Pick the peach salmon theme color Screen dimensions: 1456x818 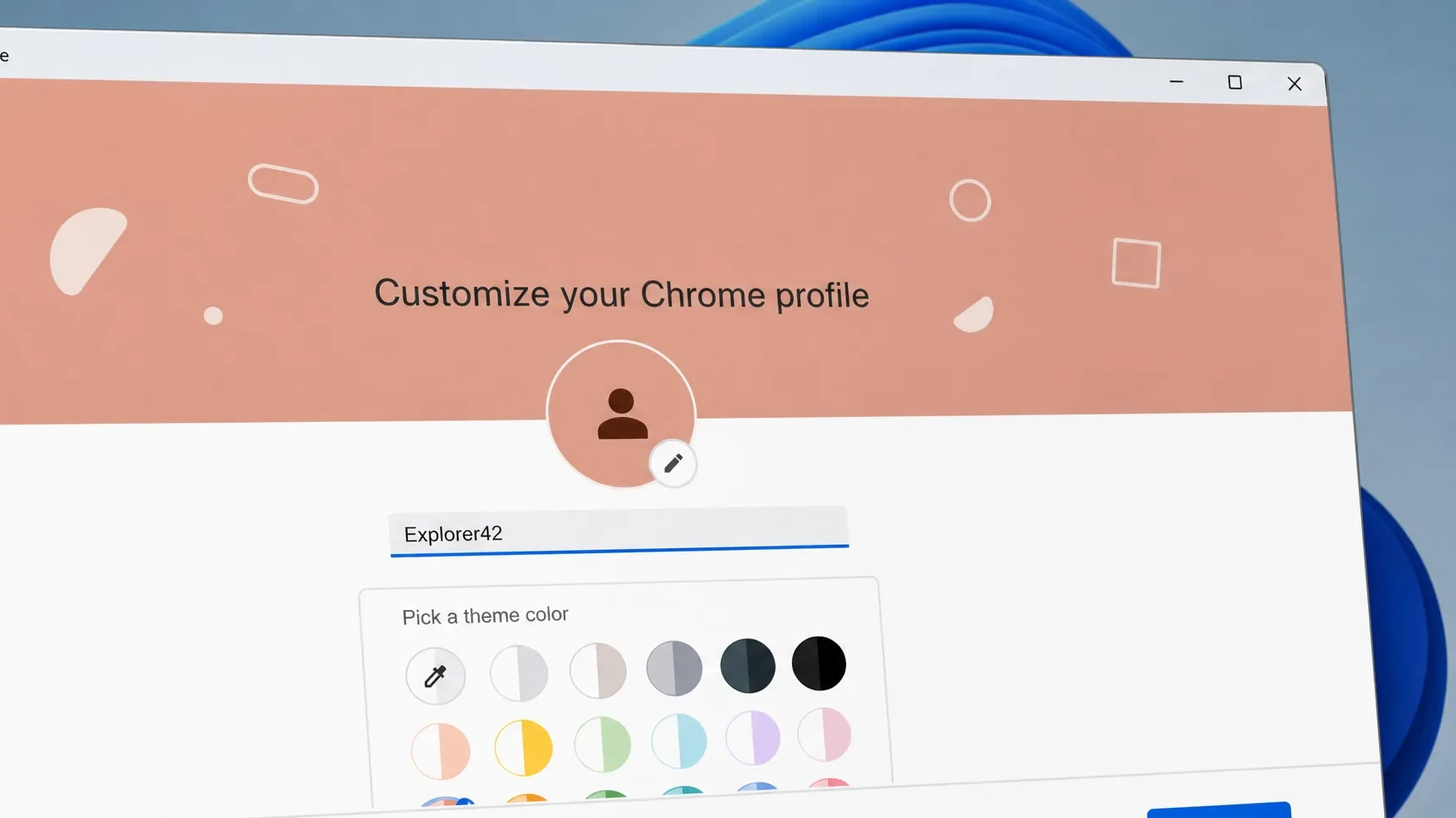[x=441, y=751]
